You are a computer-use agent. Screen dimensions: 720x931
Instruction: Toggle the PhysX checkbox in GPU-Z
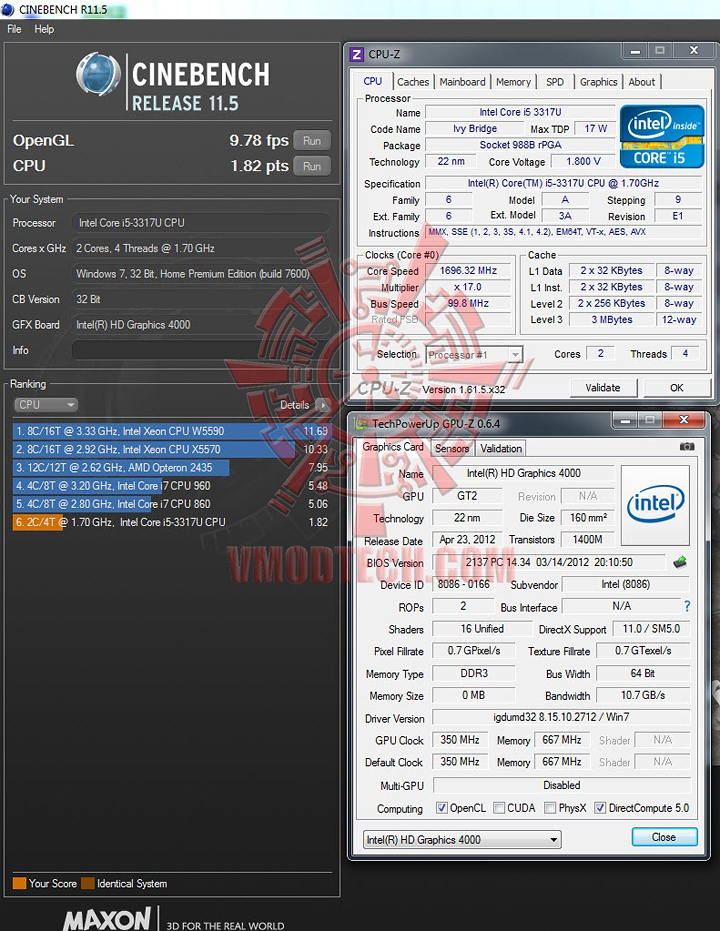pos(550,808)
